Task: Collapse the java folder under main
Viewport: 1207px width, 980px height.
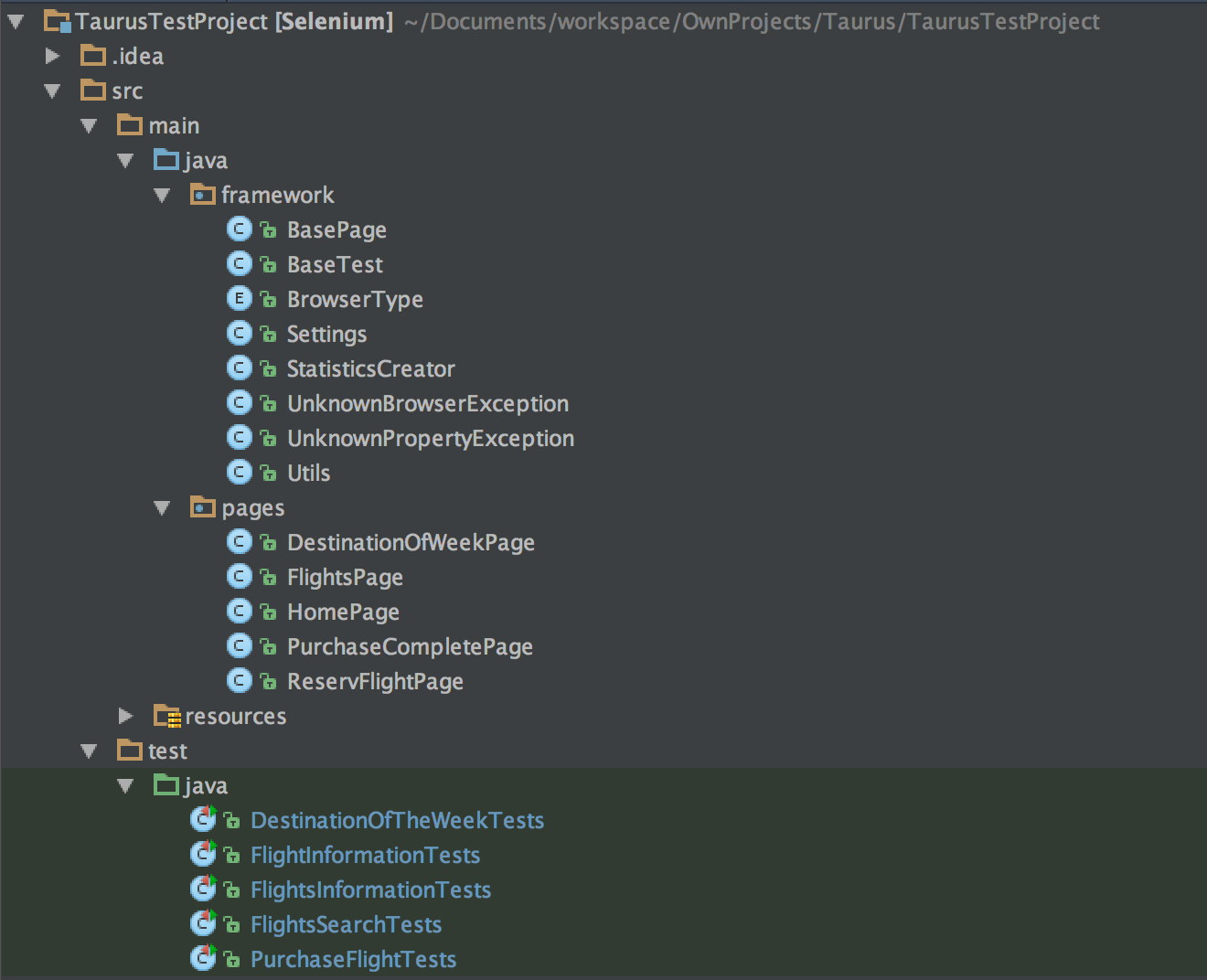Action: (125, 160)
